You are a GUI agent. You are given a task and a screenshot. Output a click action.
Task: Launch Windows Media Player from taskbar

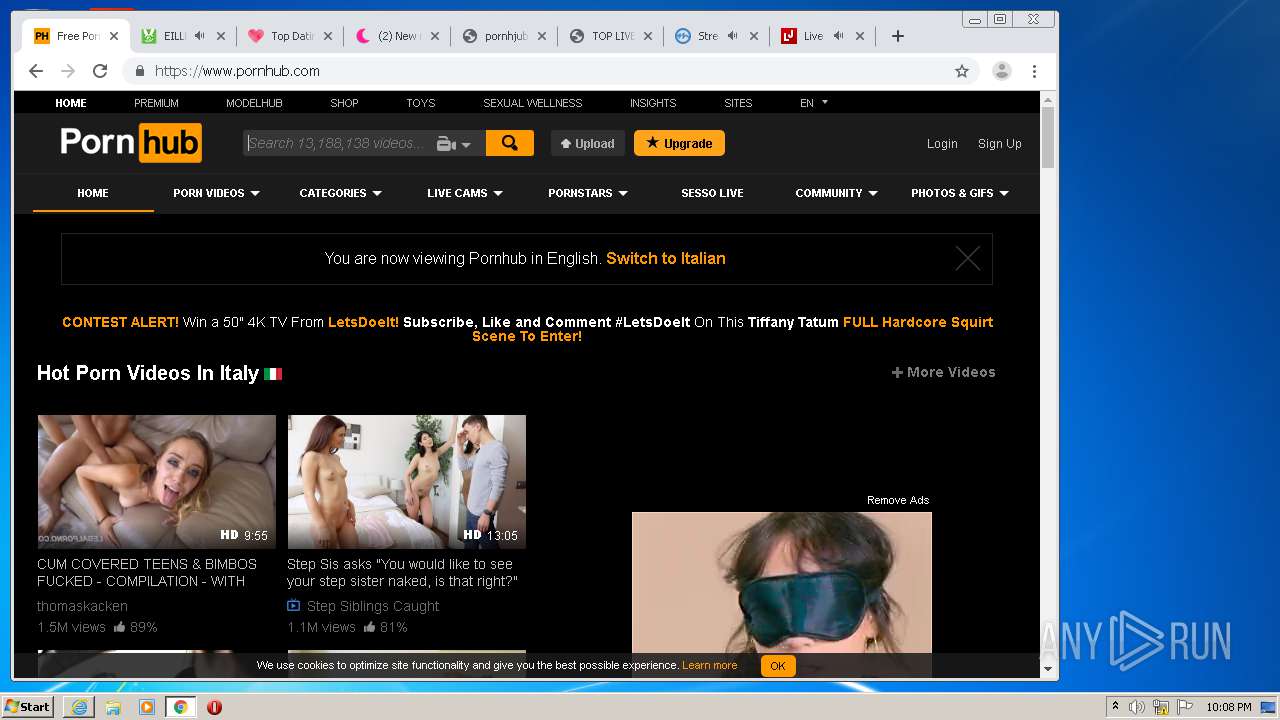pyautogui.click(x=147, y=707)
